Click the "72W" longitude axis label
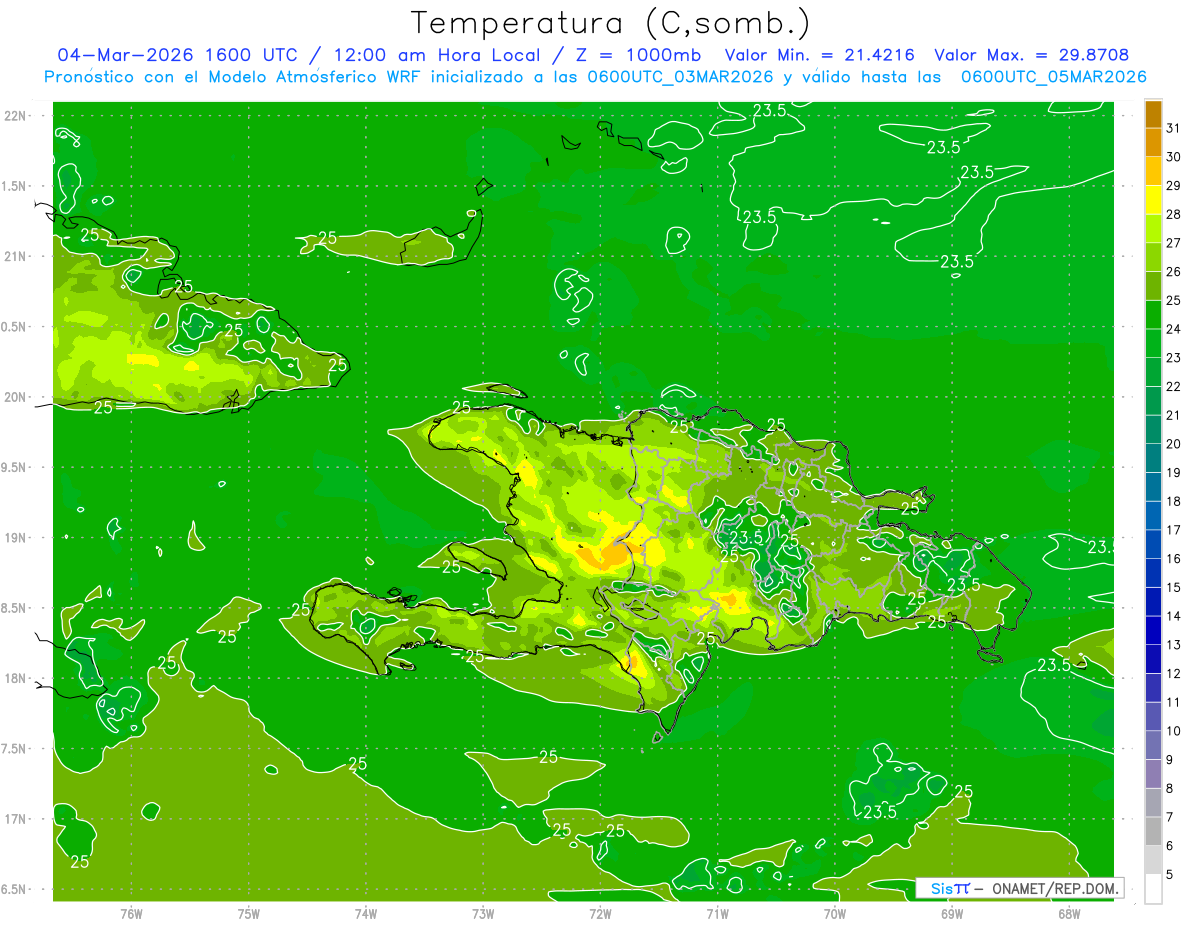Screen dimensions: 1200x927 click(x=600, y=914)
